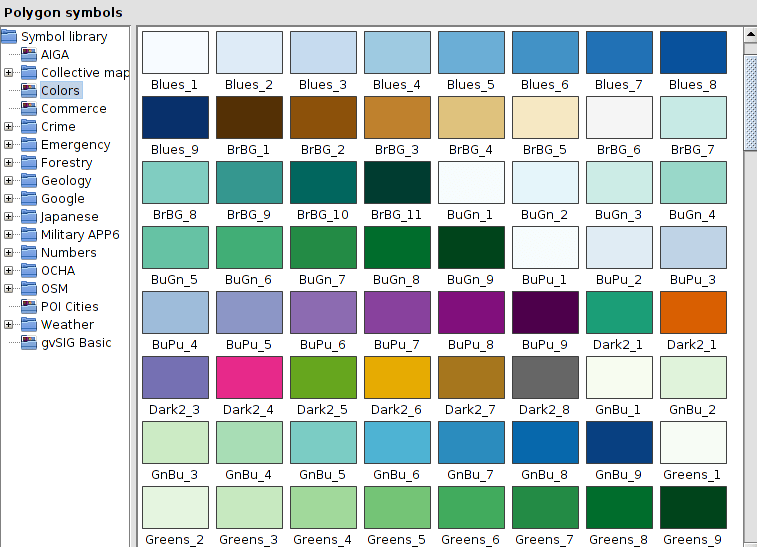Click the scrollbar up arrow
The height and width of the screenshot is (547, 757).
pos(750,35)
